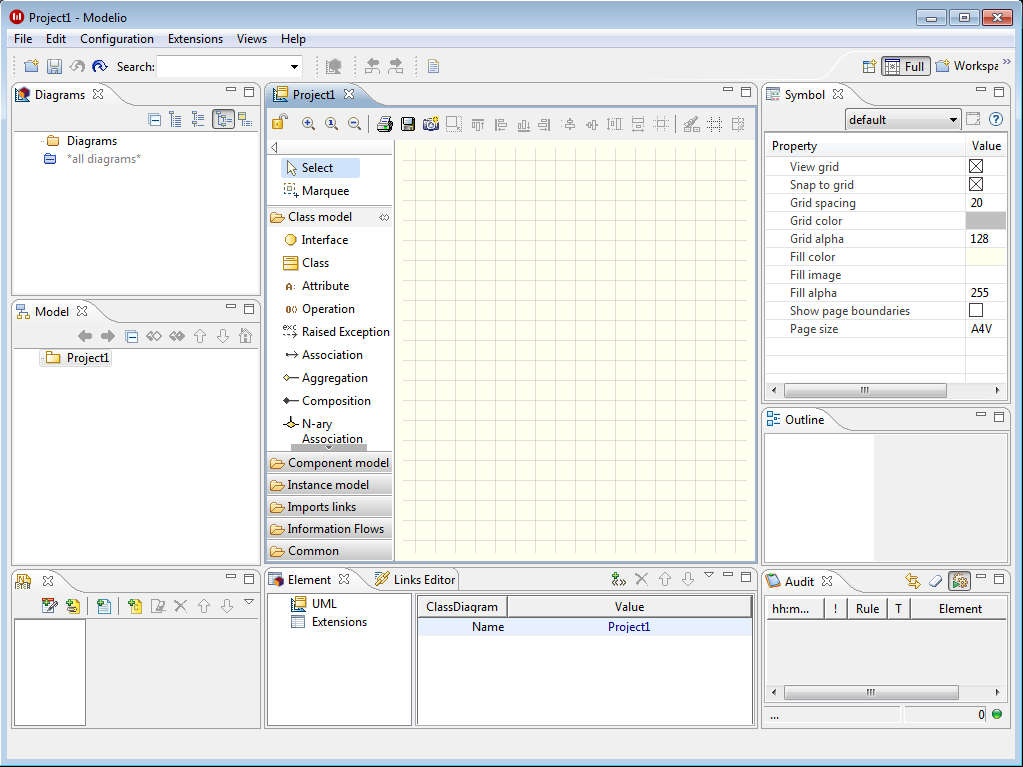The width and height of the screenshot is (1023, 767).
Task: Click the Grid color swatch value
Action: [985, 221]
